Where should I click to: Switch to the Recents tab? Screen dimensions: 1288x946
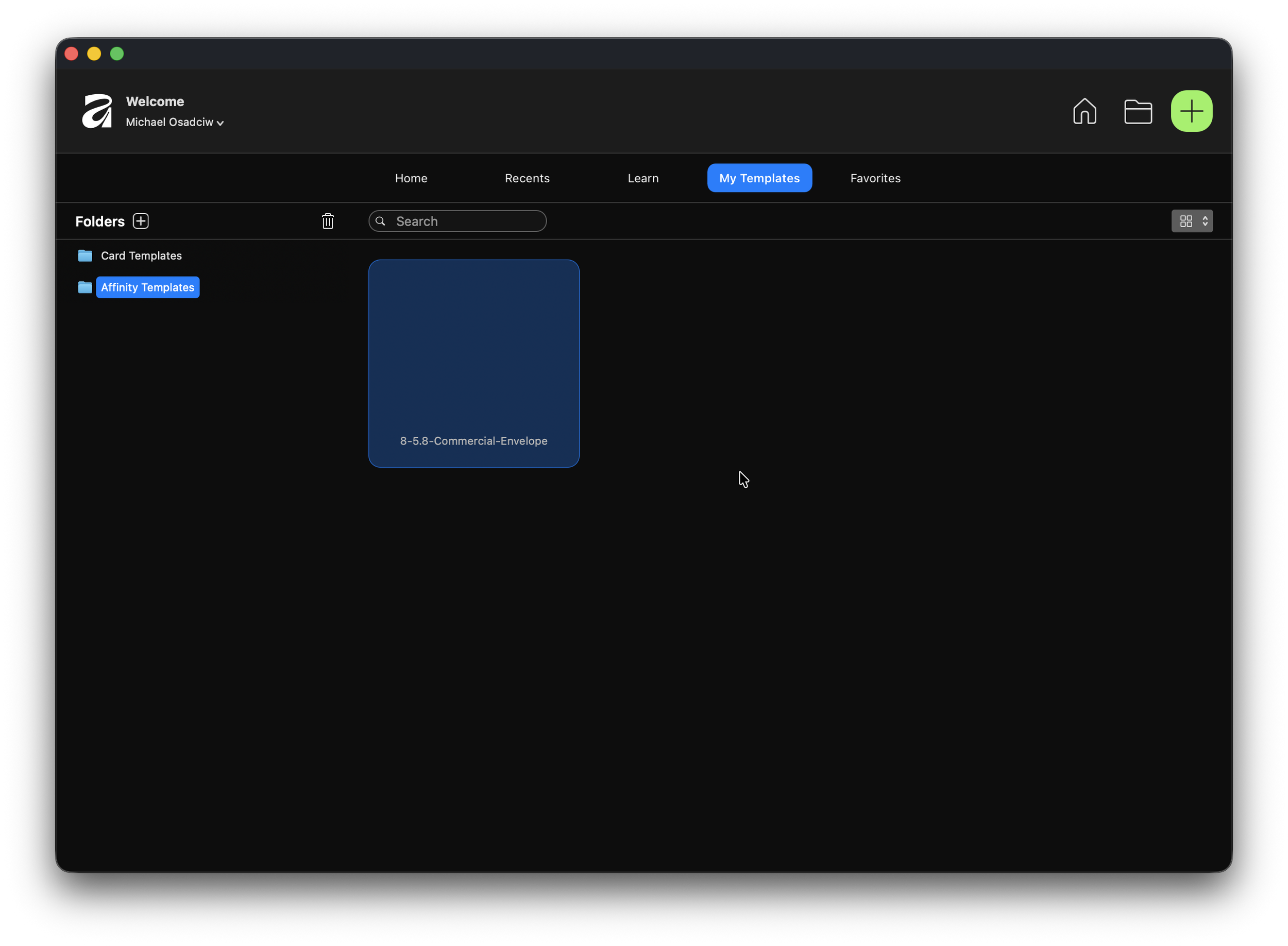pyautogui.click(x=527, y=178)
